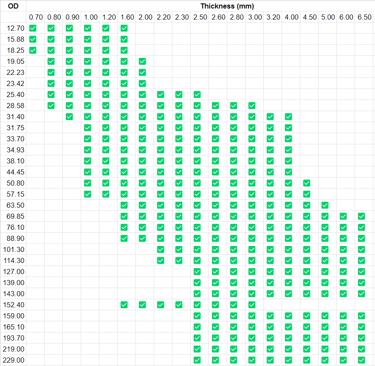Viewport: 375px width, 366px height.
Task: Select the 0.70 thickness column header
Action: pos(36,17)
